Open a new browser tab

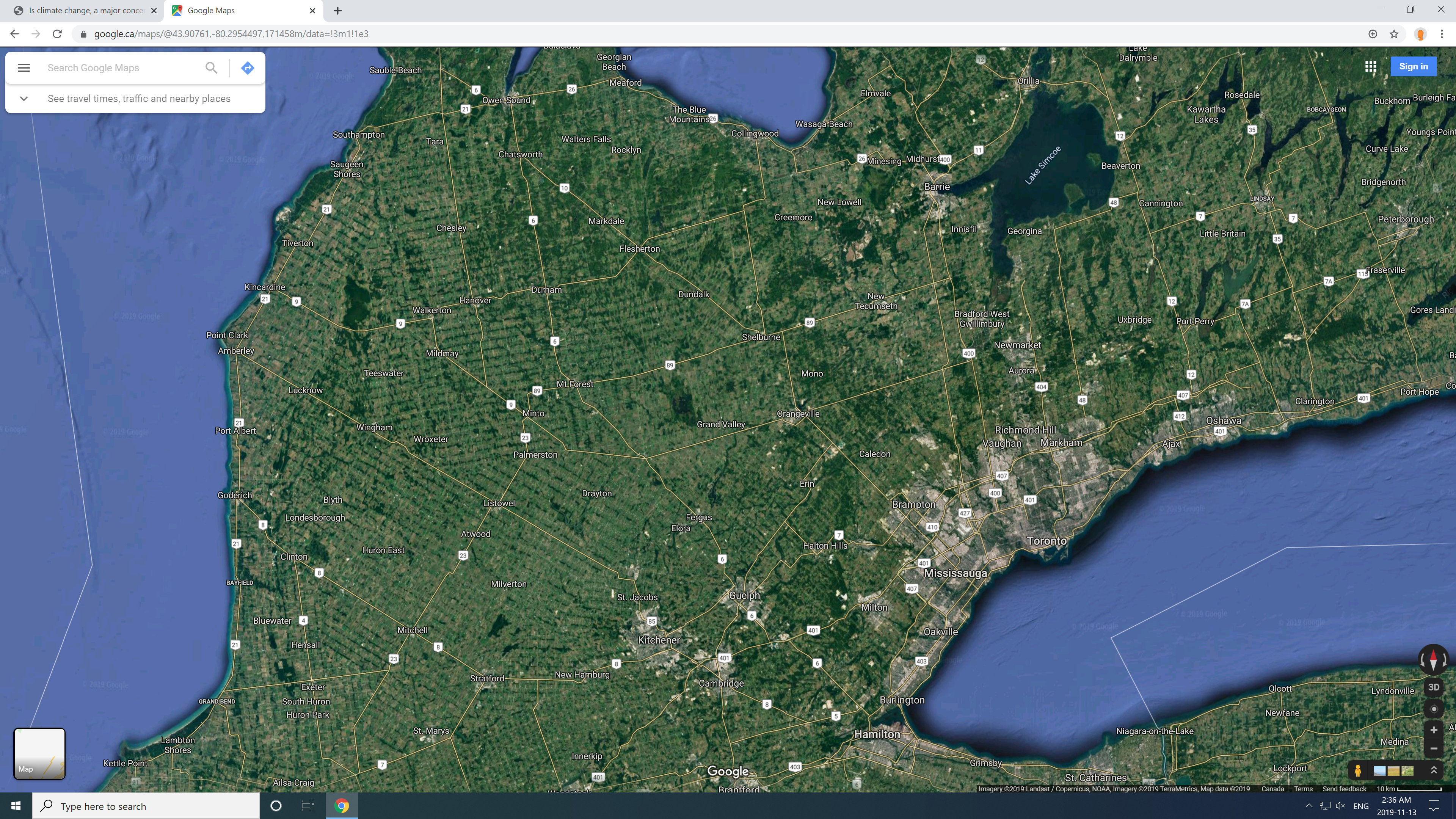(x=337, y=10)
